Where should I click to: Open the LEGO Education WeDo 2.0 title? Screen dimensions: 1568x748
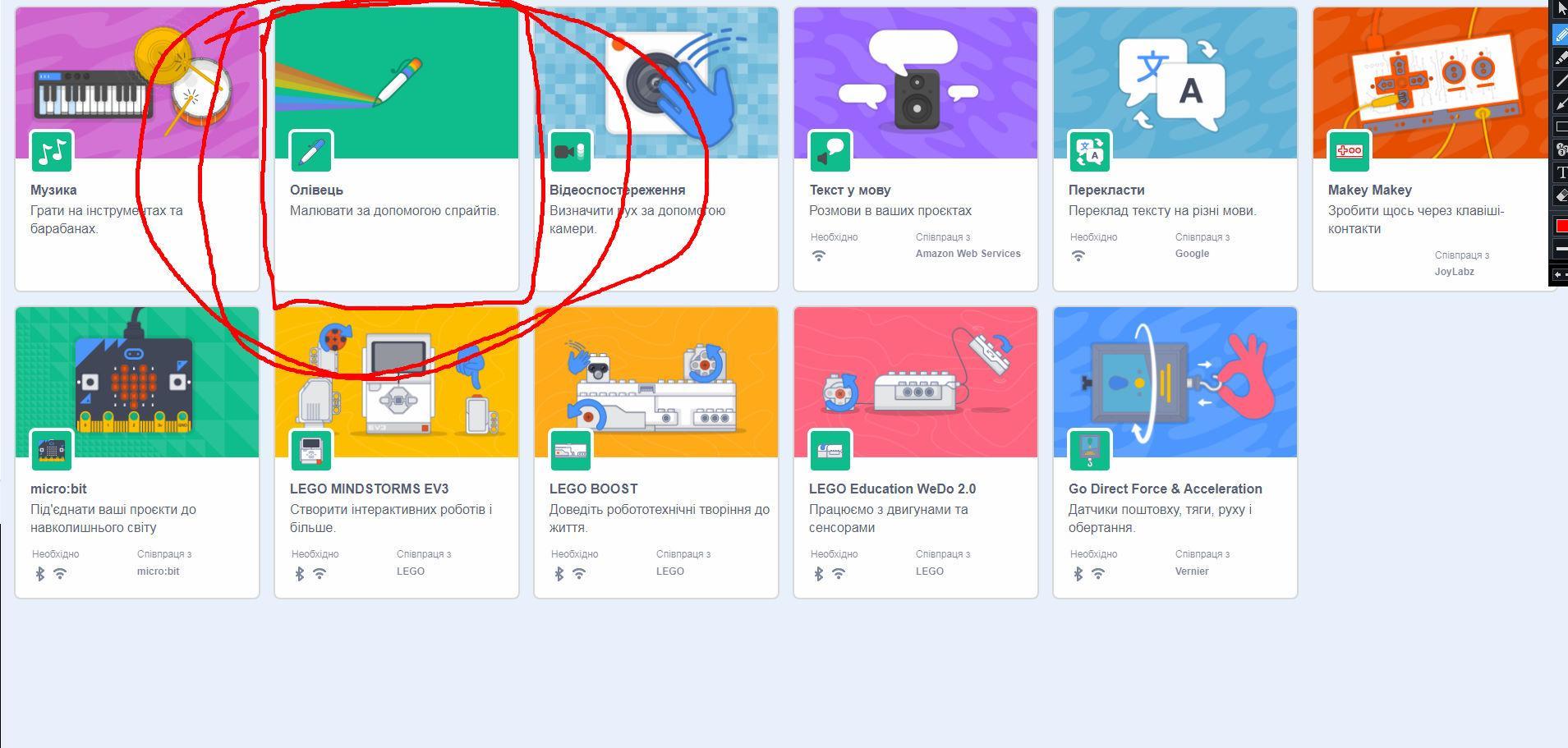[892, 489]
